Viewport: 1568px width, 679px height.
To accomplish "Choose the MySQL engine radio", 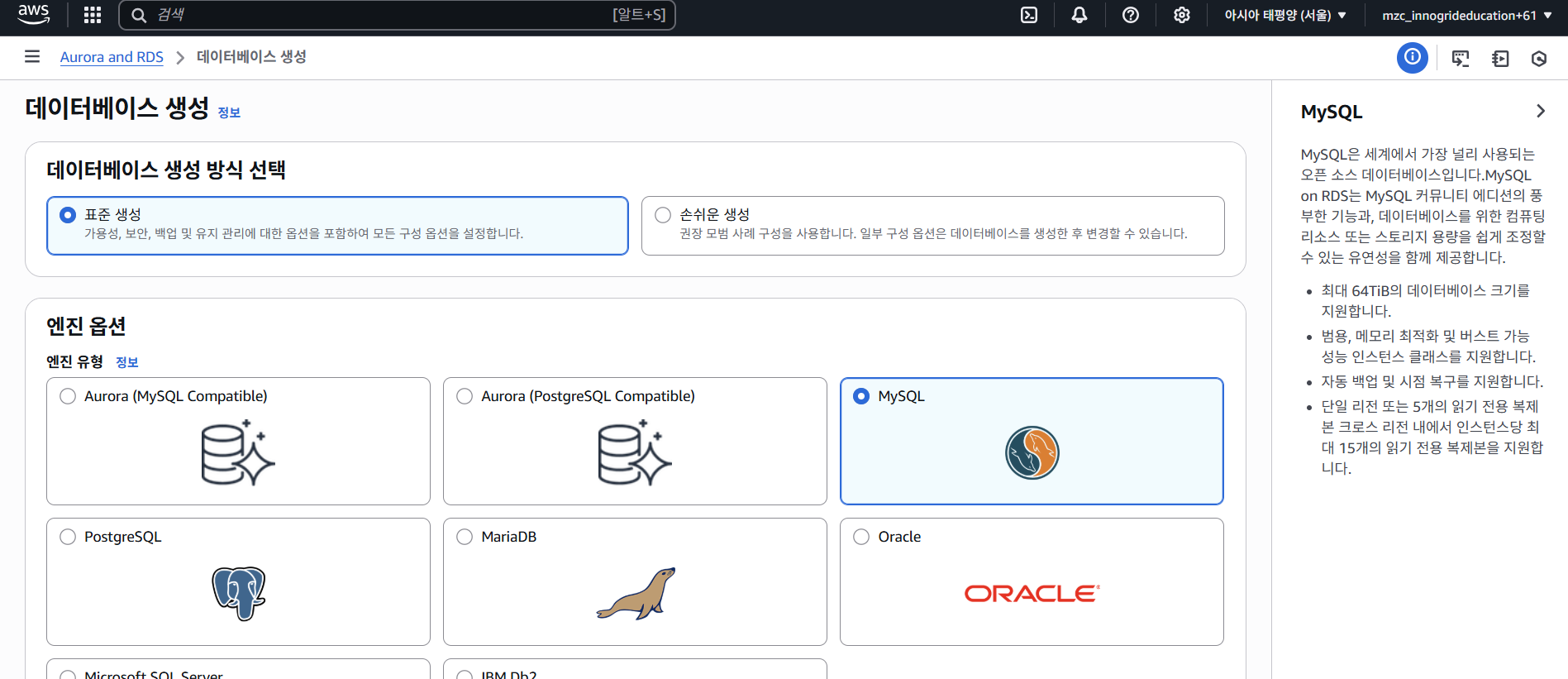I will pyautogui.click(x=861, y=396).
